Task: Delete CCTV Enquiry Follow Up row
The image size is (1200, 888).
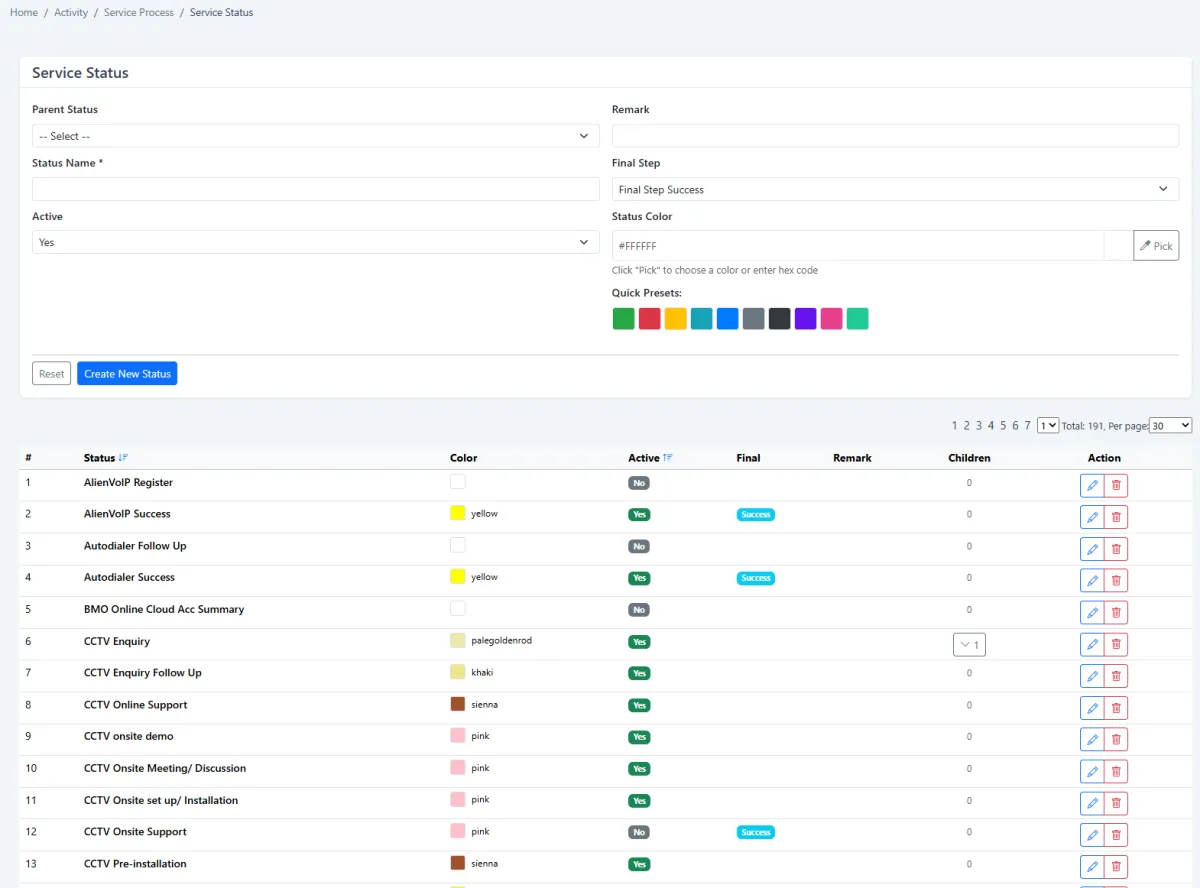Action: (x=1116, y=676)
